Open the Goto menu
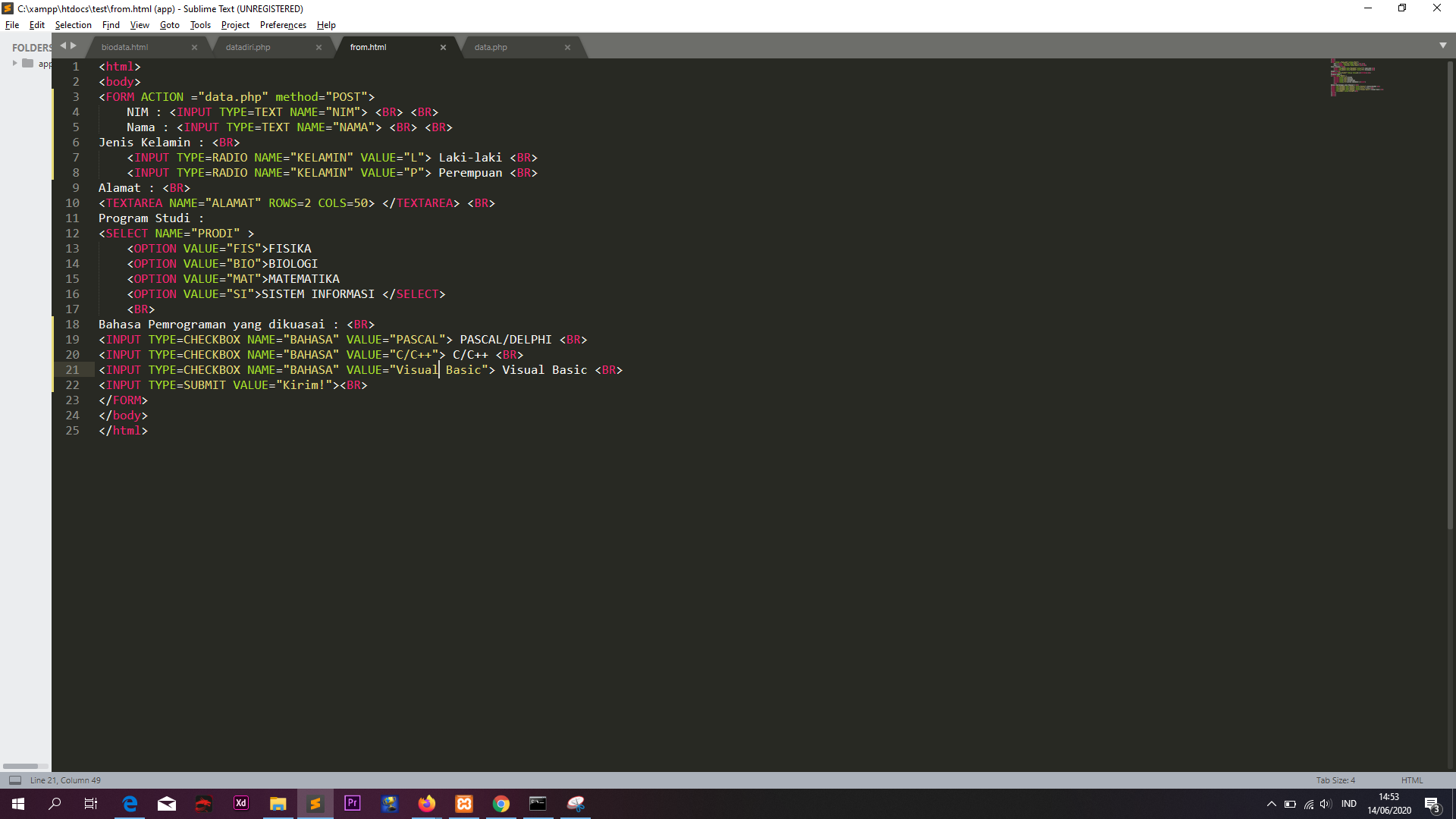The height and width of the screenshot is (819, 1456). [x=170, y=25]
